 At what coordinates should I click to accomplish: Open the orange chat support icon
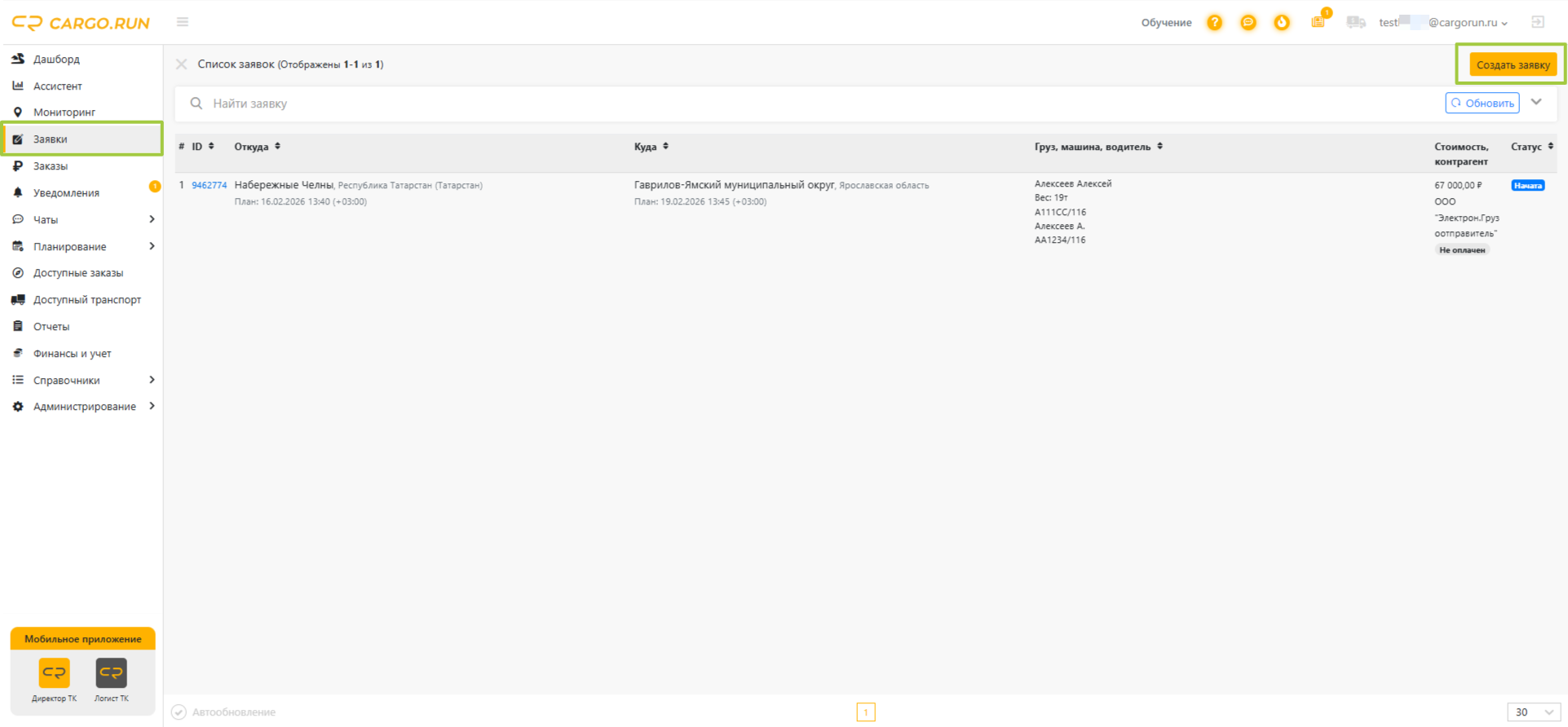1248,23
